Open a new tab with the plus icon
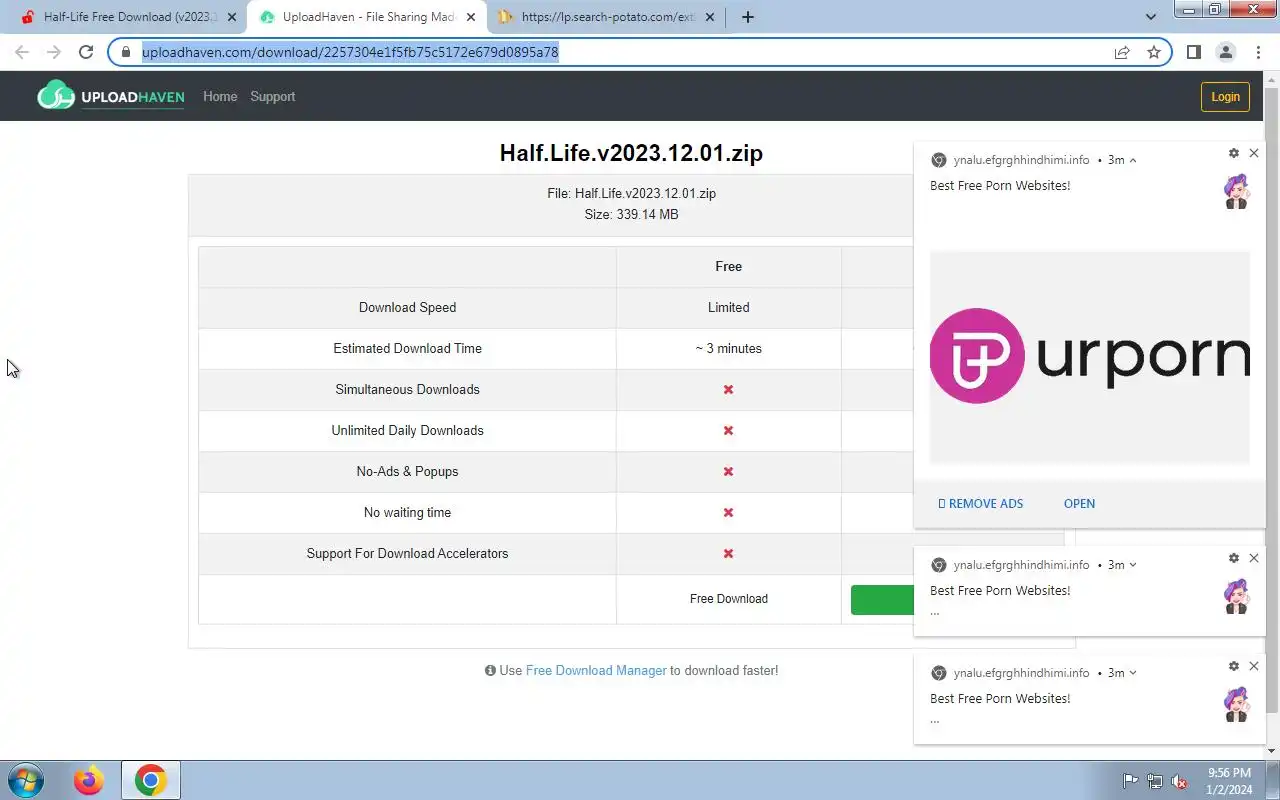Viewport: 1280px width, 800px height. [747, 17]
